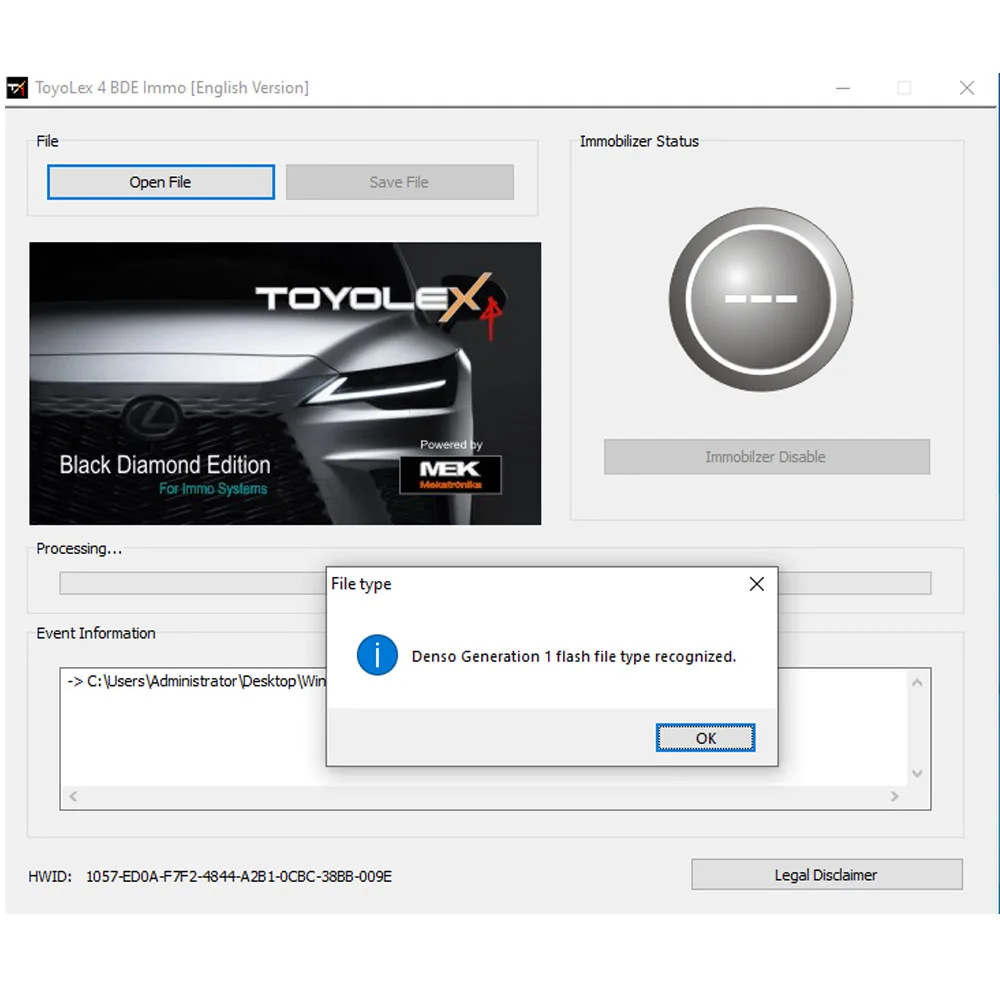This screenshot has width=1000, height=1000.
Task: Click the 'File type' dialog title
Action: (x=361, y=584)
